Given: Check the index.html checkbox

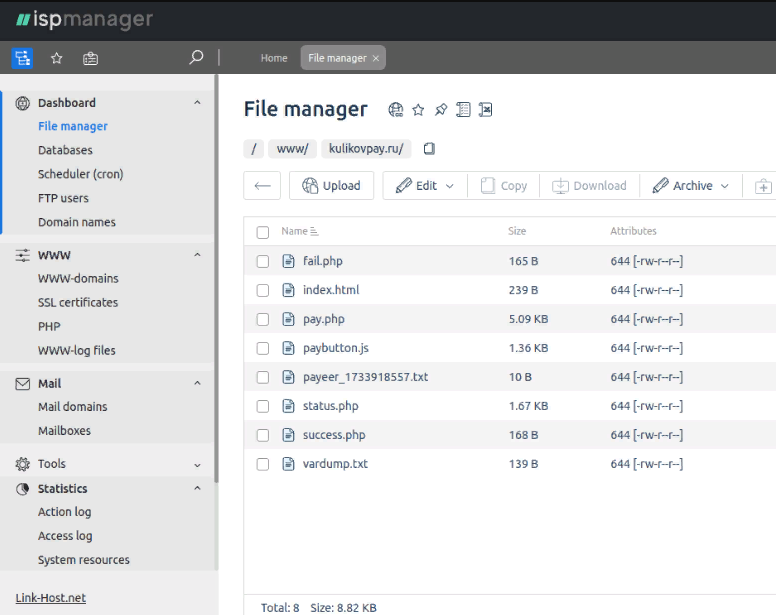Looking at the screenshot, I should pyautogui.click(x=263, y=290).
